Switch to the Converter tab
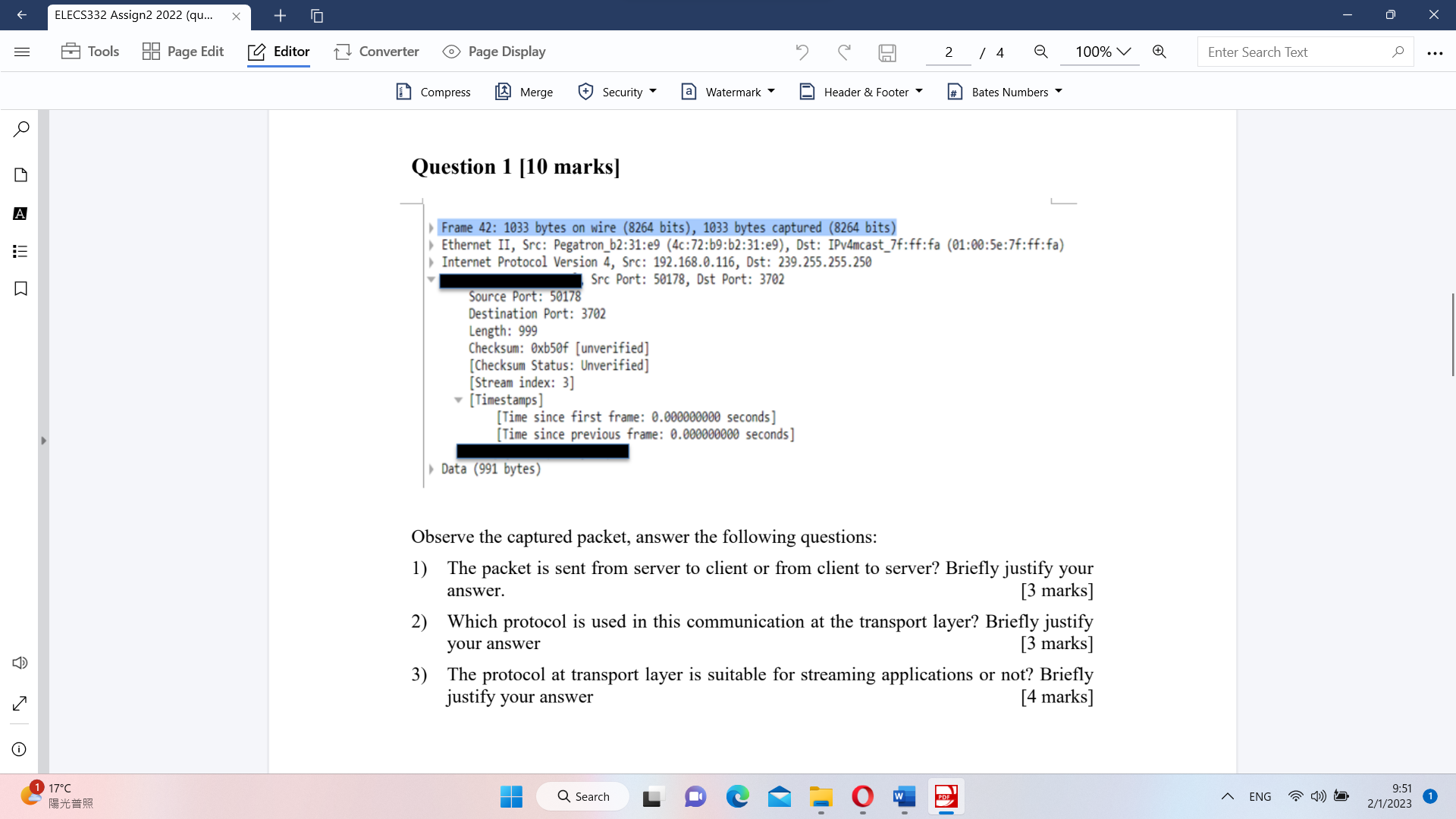This screenshot has width=1456, height=819. click(x=376, y=52)
